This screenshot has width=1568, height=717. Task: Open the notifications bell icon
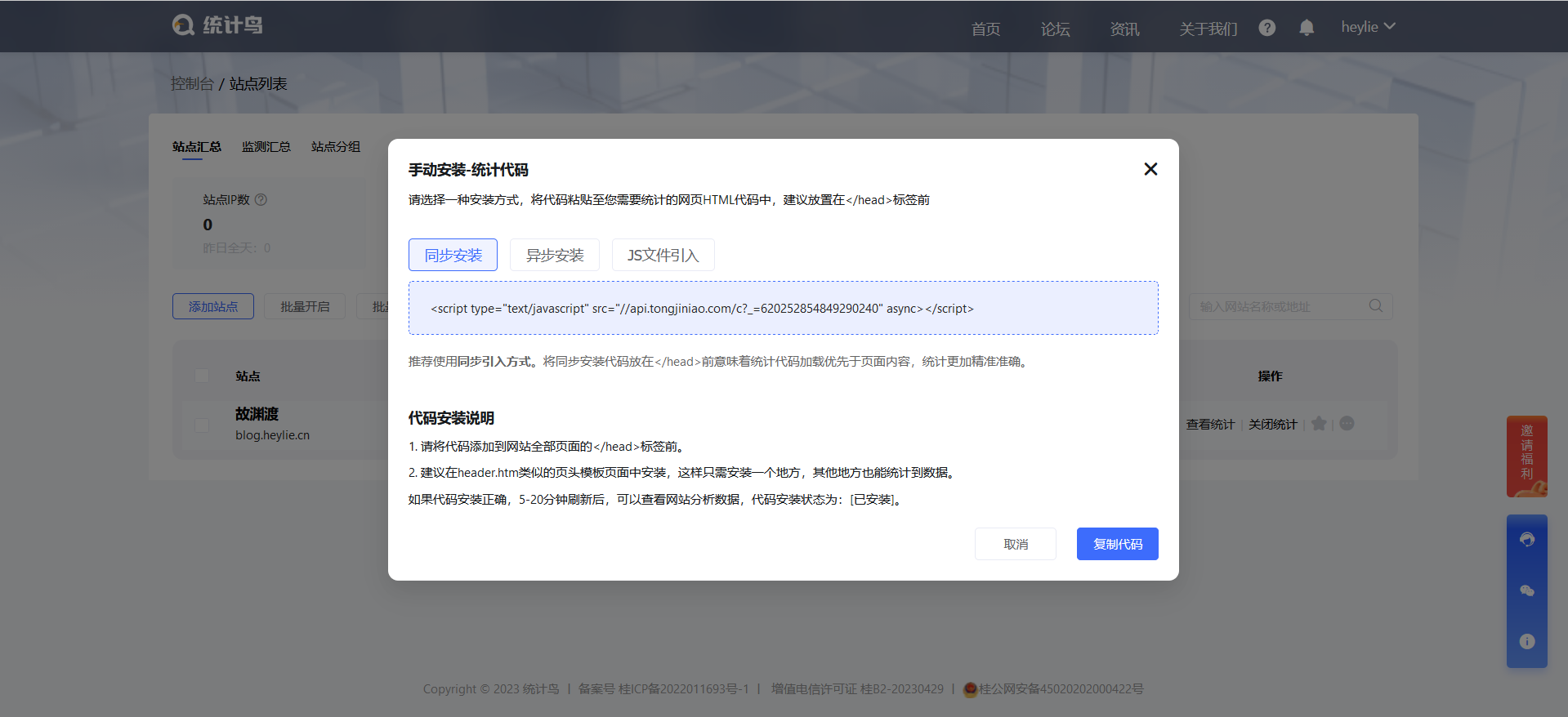1307,28
